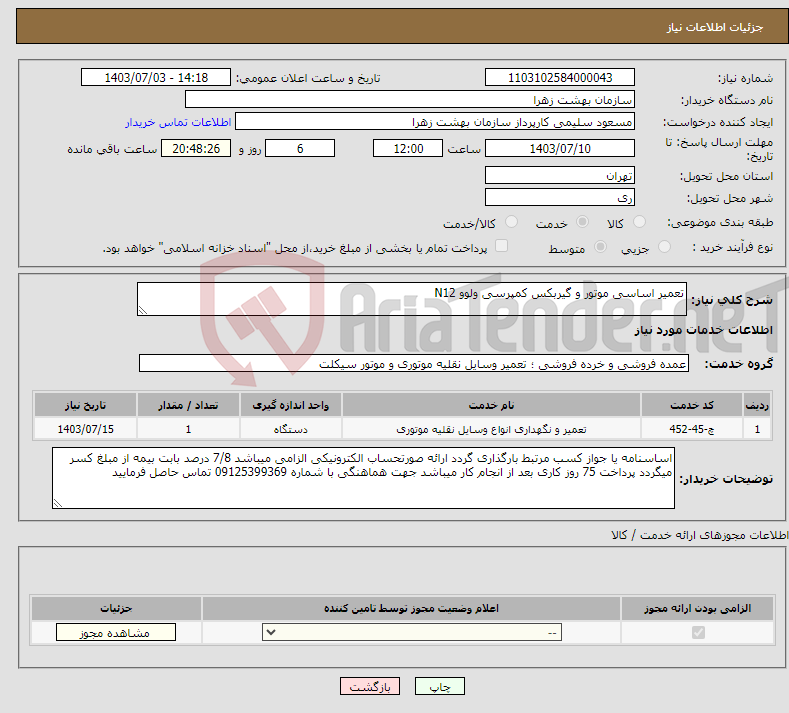Click the service name cell in row 1
Image resolution: width=789 pixels, height=713 pixels.
491,429
